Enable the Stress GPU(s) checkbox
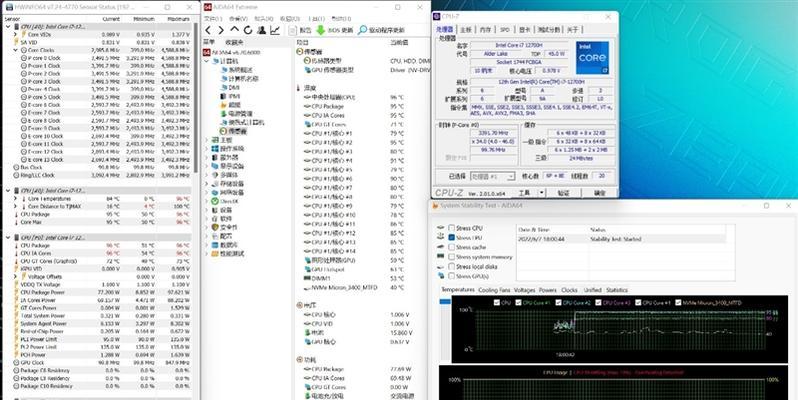This screenshot has height=400, width=798. click(451, 276)
